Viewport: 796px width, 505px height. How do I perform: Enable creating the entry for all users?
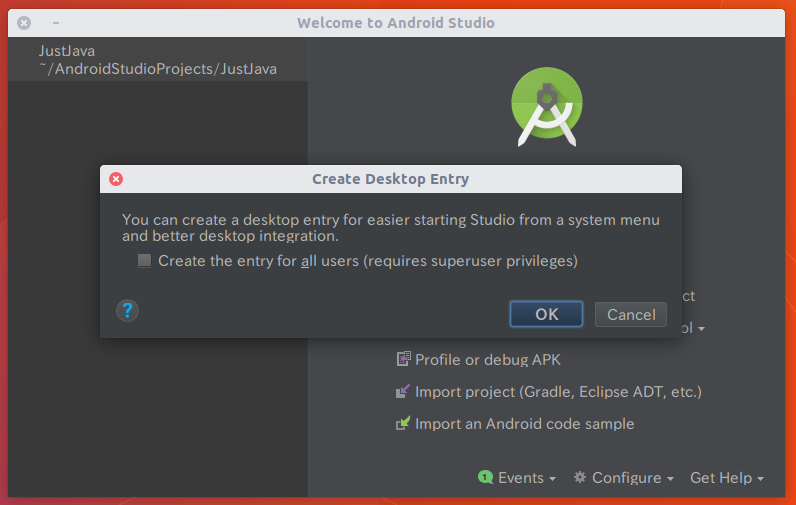[x=145, y=260]
